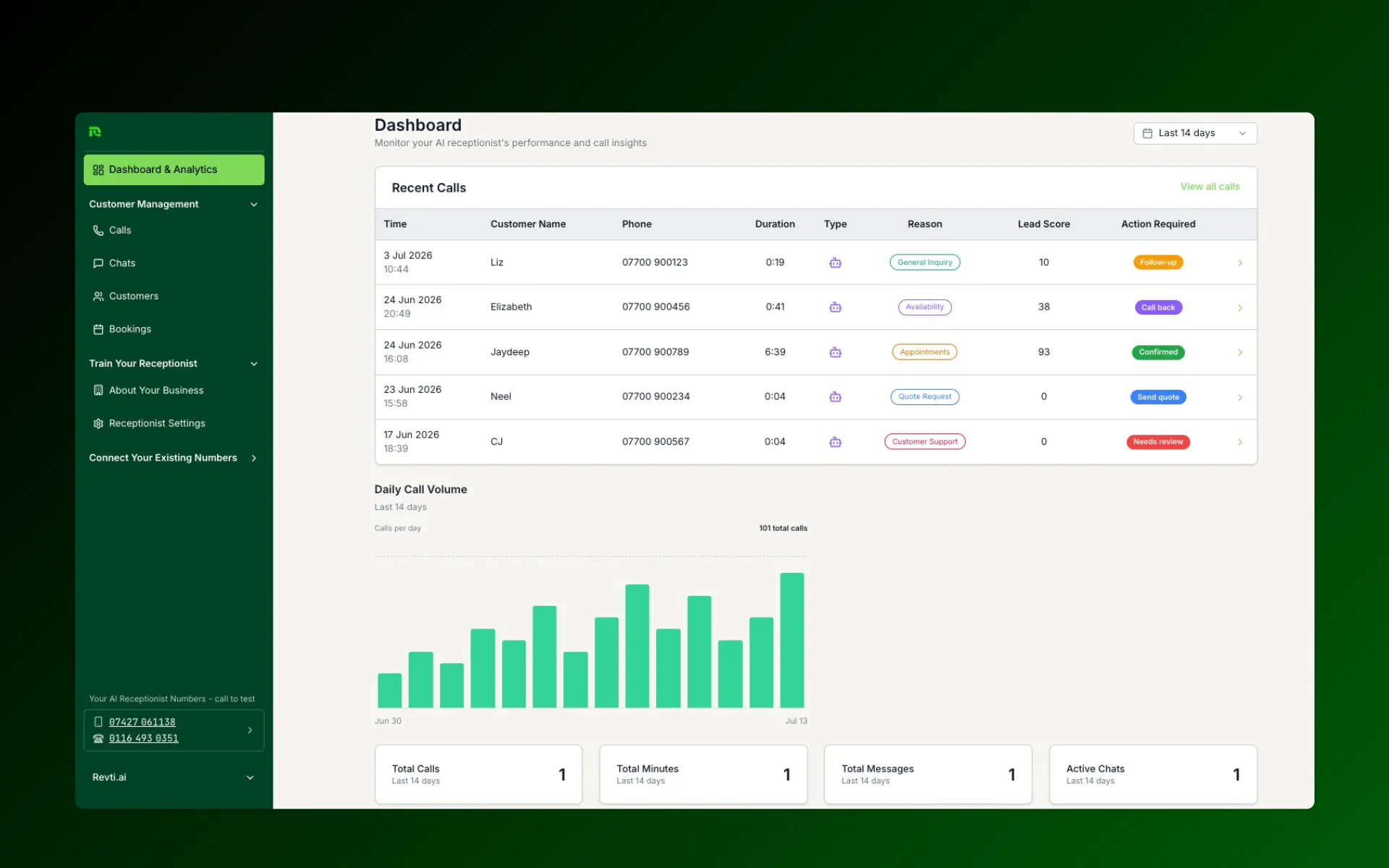Click the Follow-up action badge
This screenshot has height=868, width=1389.
point(1157,263)
